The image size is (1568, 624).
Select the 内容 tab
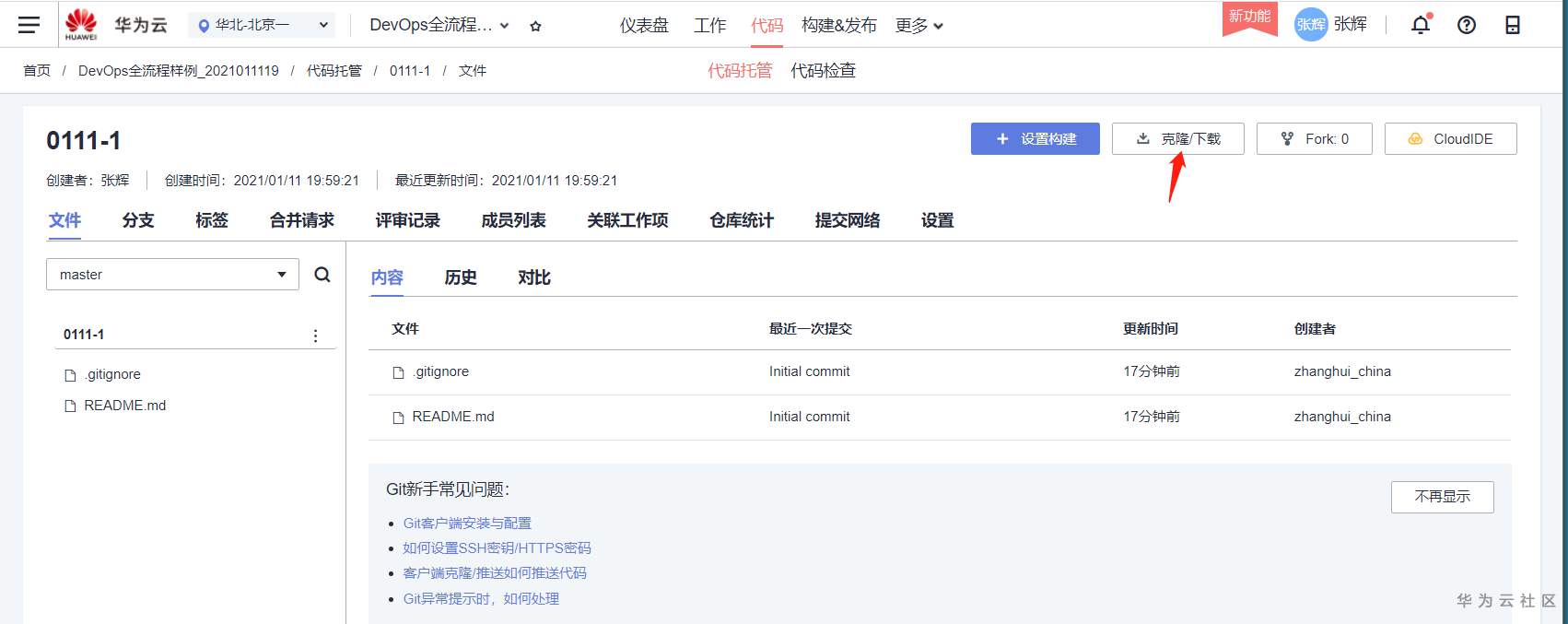(387, 277)
